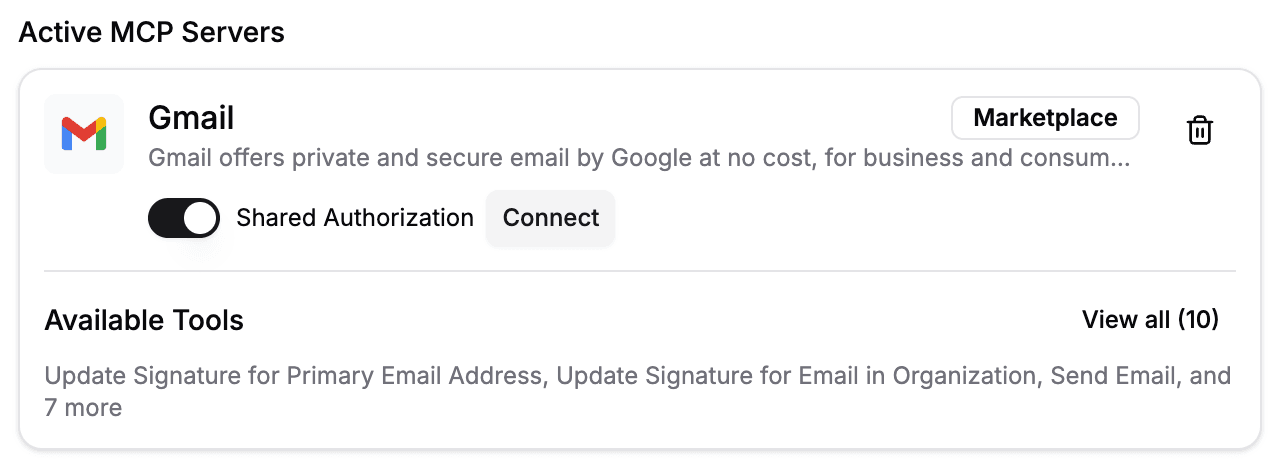This screenshot has height=468, width=1278.
Task: Click the truncated ellipsis of Gmail description
Action: pos(1120,160)
